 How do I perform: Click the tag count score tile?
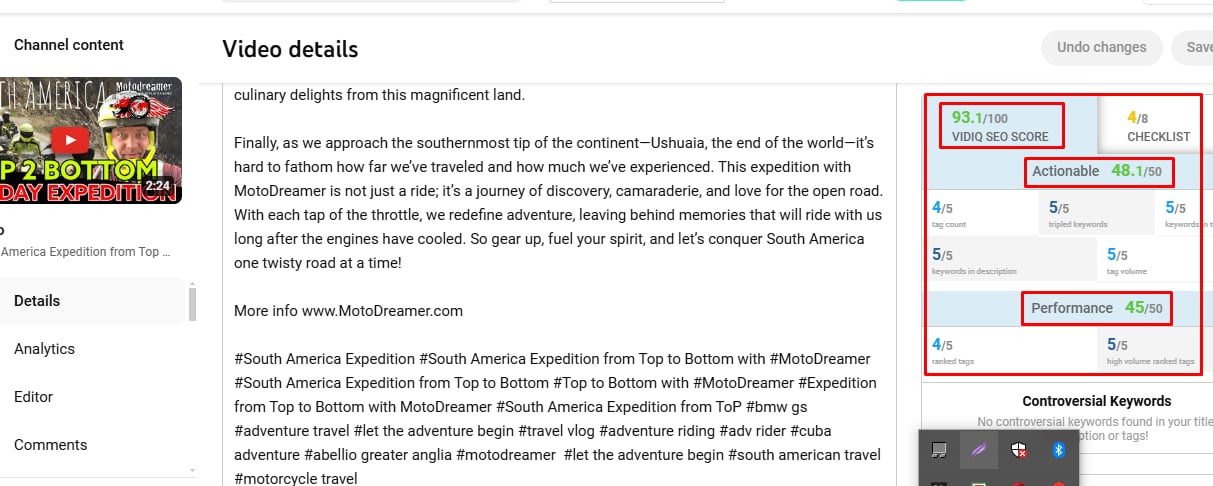point(981,212)
